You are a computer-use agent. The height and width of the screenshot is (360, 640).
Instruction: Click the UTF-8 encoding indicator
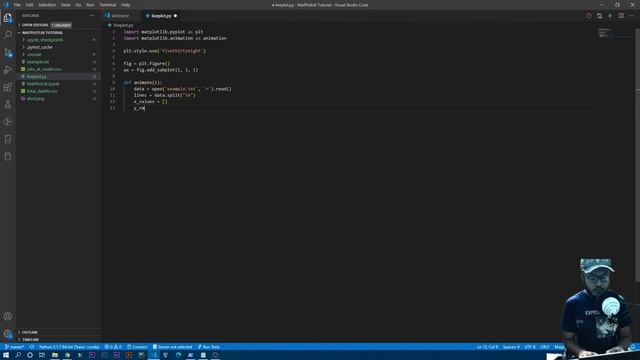tap(530, 347)
